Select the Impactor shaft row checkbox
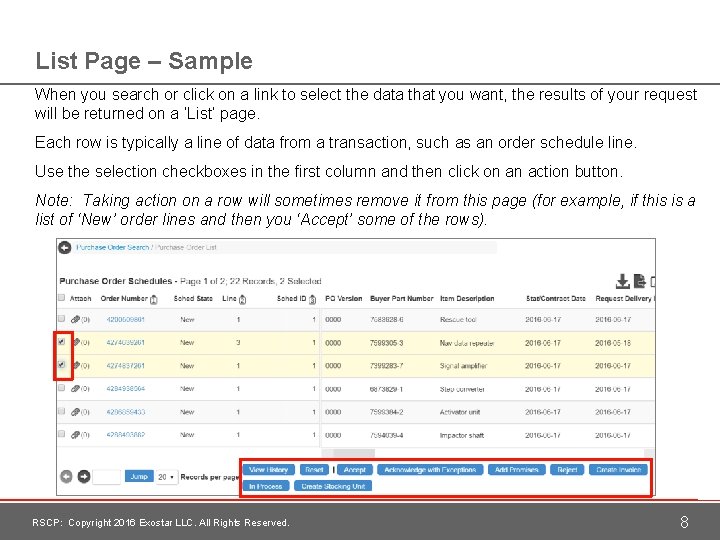This screenshot has height=540, width=720. pos(62,433)
